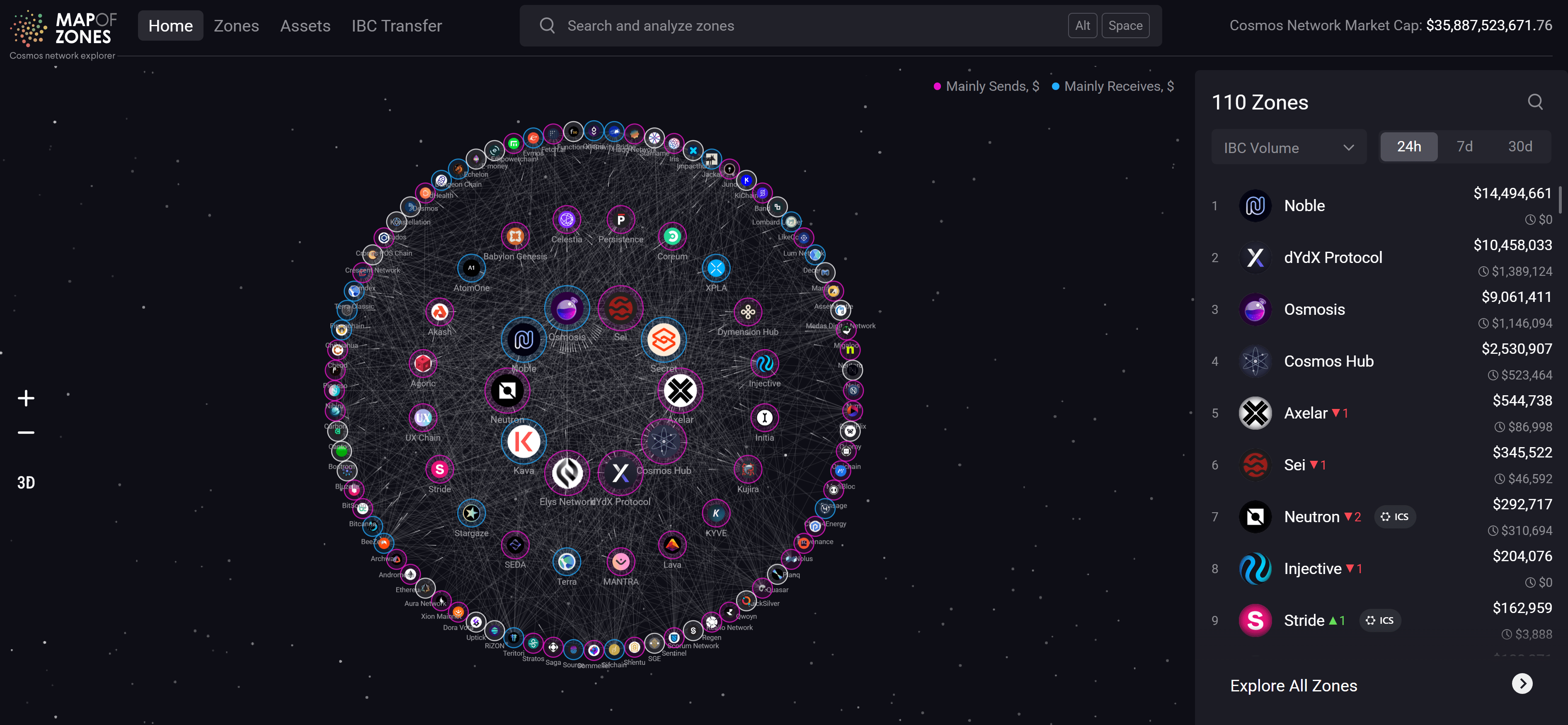This screenshot has width=1568, height=725.
Task: Zoom out with the minus icon
Action: [26, 433]
